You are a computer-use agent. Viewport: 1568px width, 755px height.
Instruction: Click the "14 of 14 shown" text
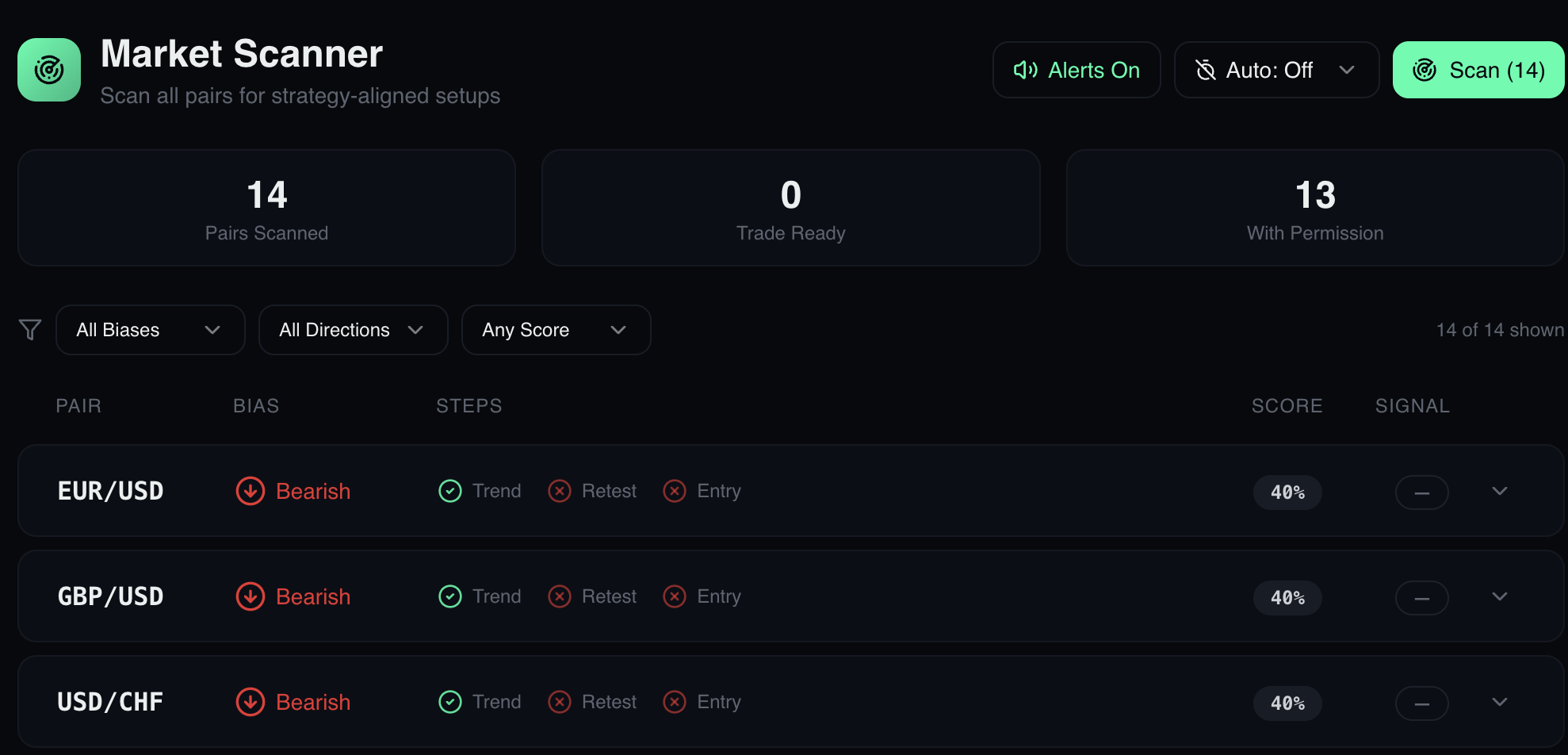1500,330
